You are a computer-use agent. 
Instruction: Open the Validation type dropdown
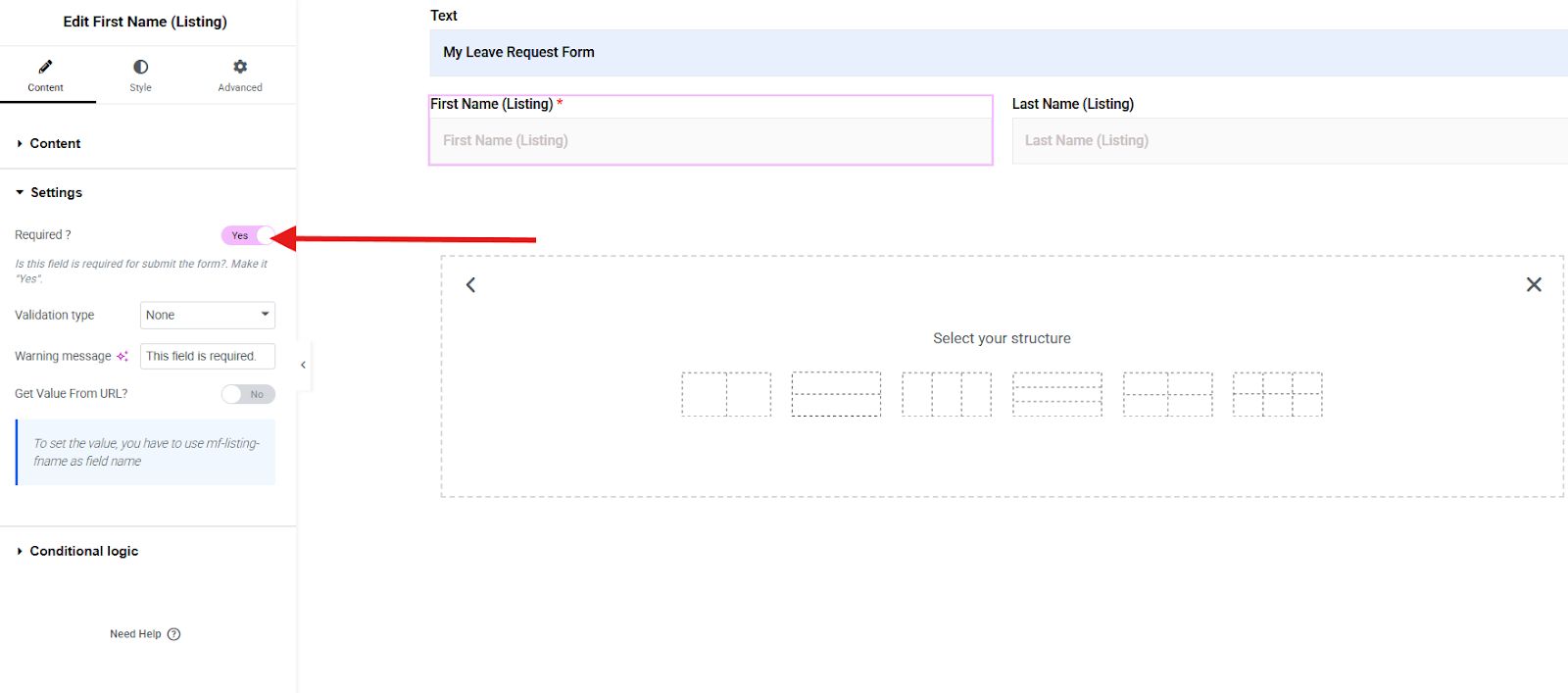coord(208,315)
